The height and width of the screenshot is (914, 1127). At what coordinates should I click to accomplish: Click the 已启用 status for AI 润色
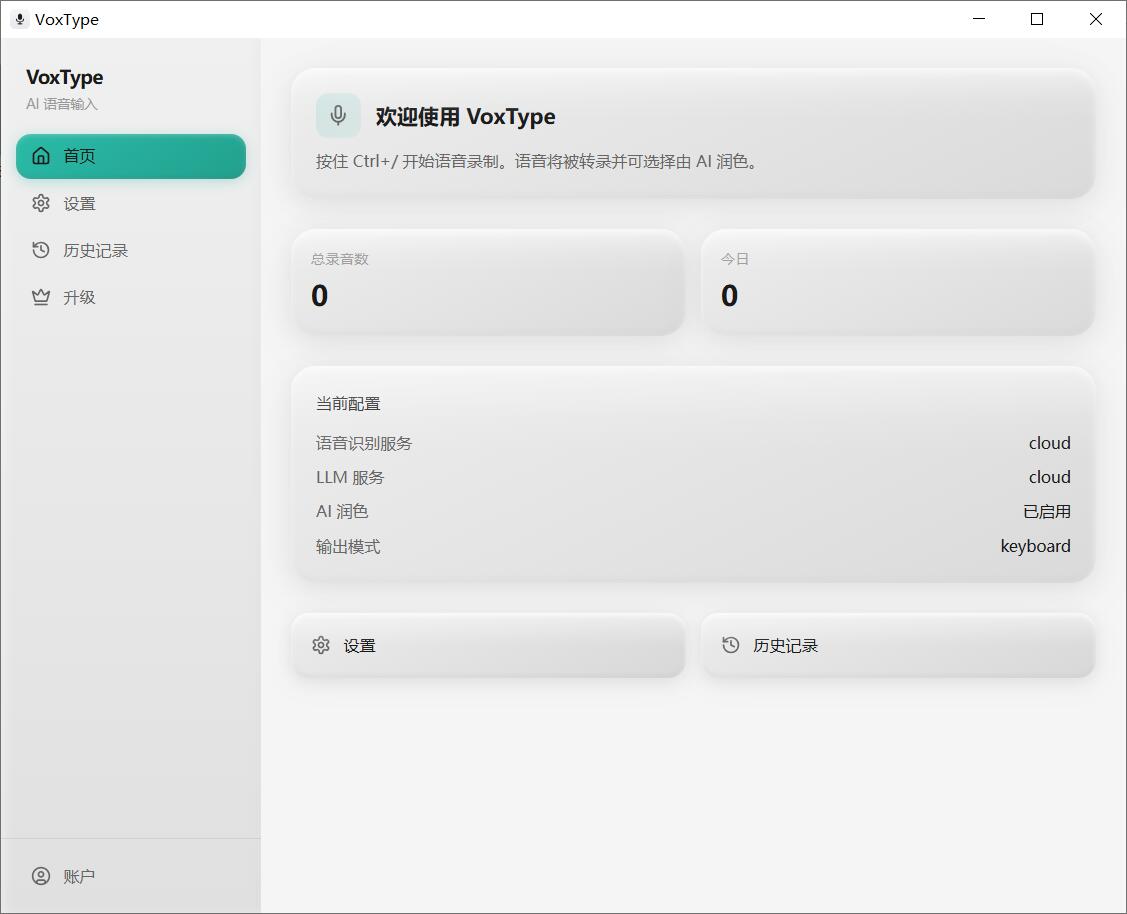point(1047,512)
